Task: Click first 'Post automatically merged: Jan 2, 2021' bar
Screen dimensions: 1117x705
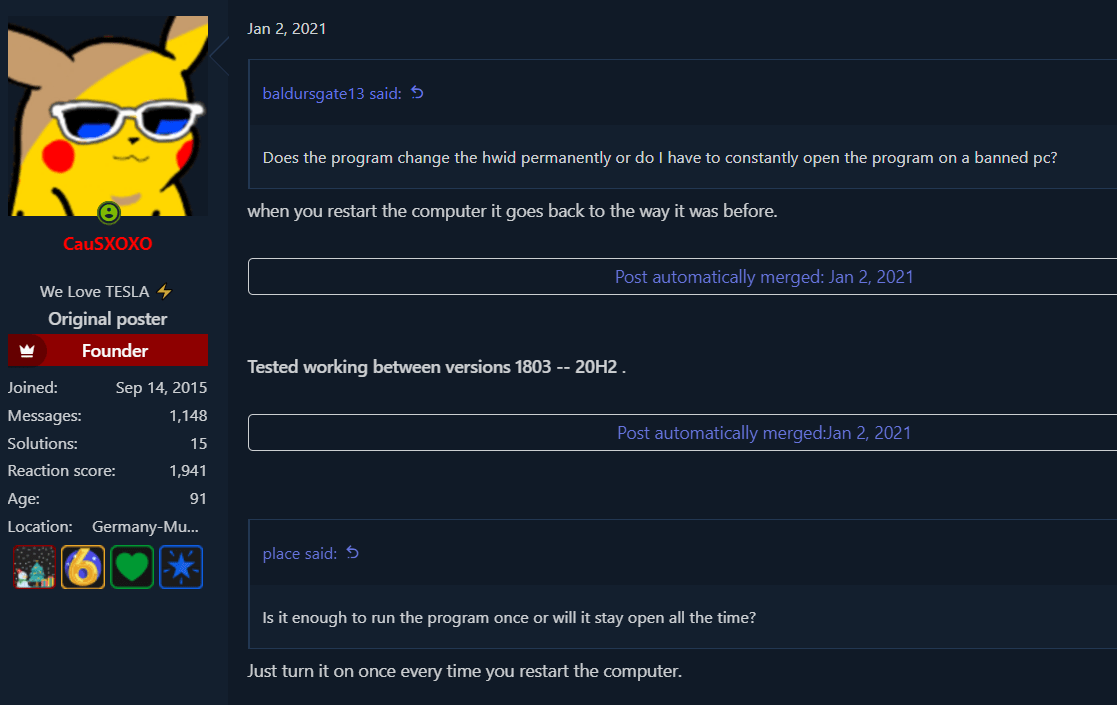Action: tap(682, 276)
